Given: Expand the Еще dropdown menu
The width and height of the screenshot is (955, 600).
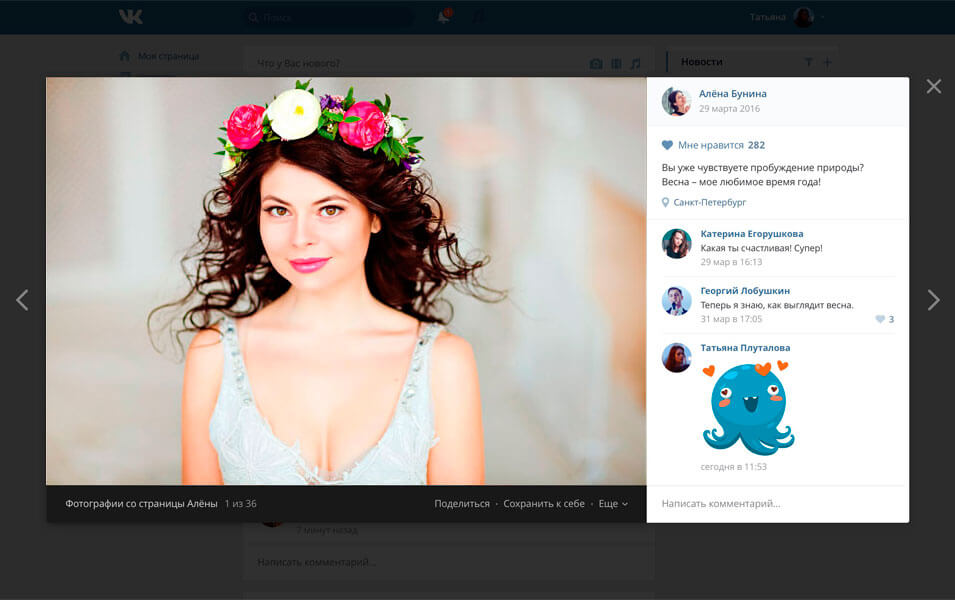Looking at the screenshot, I should [x=613, y=504].
